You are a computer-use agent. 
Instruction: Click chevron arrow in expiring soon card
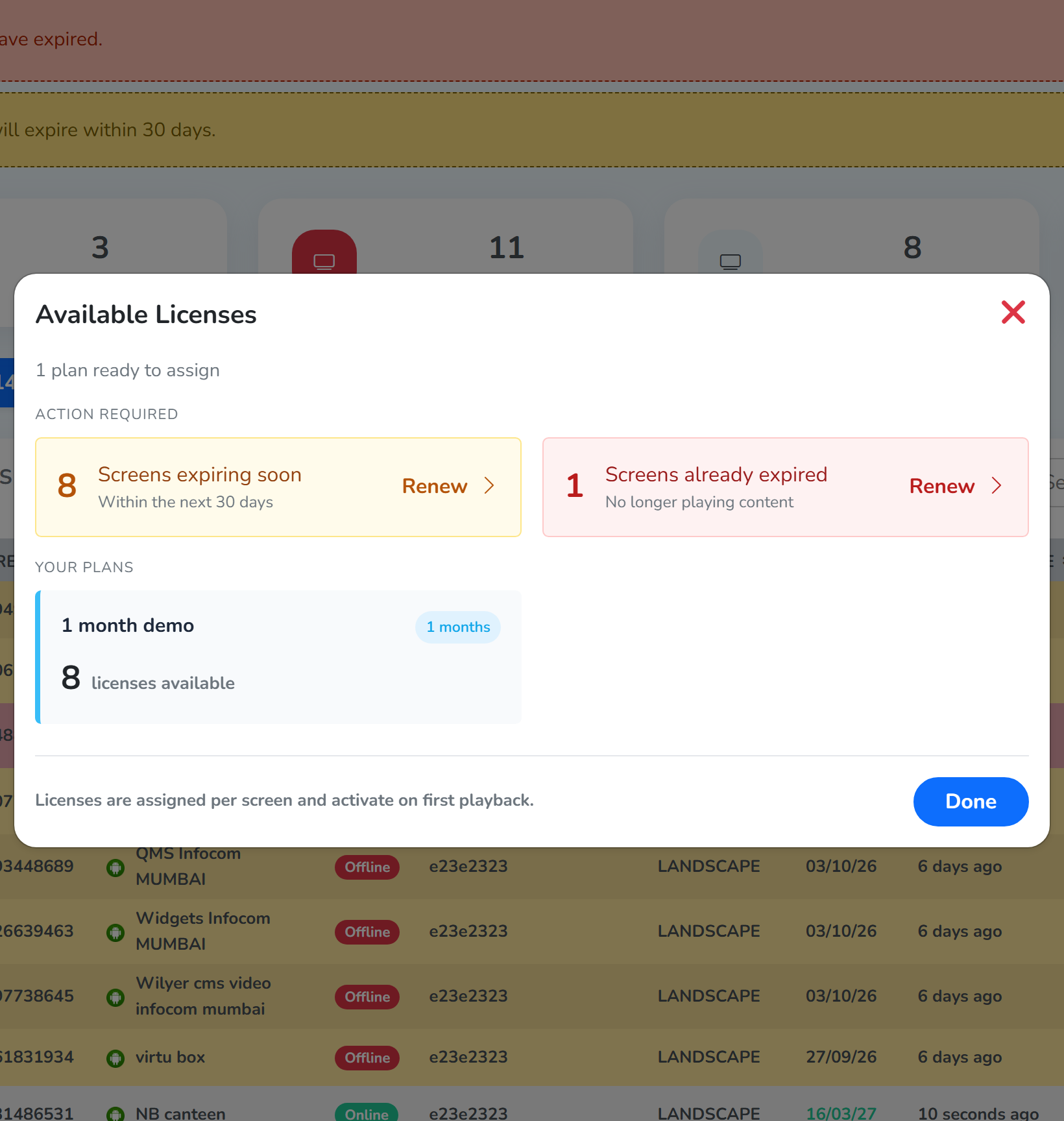[490, 486]
